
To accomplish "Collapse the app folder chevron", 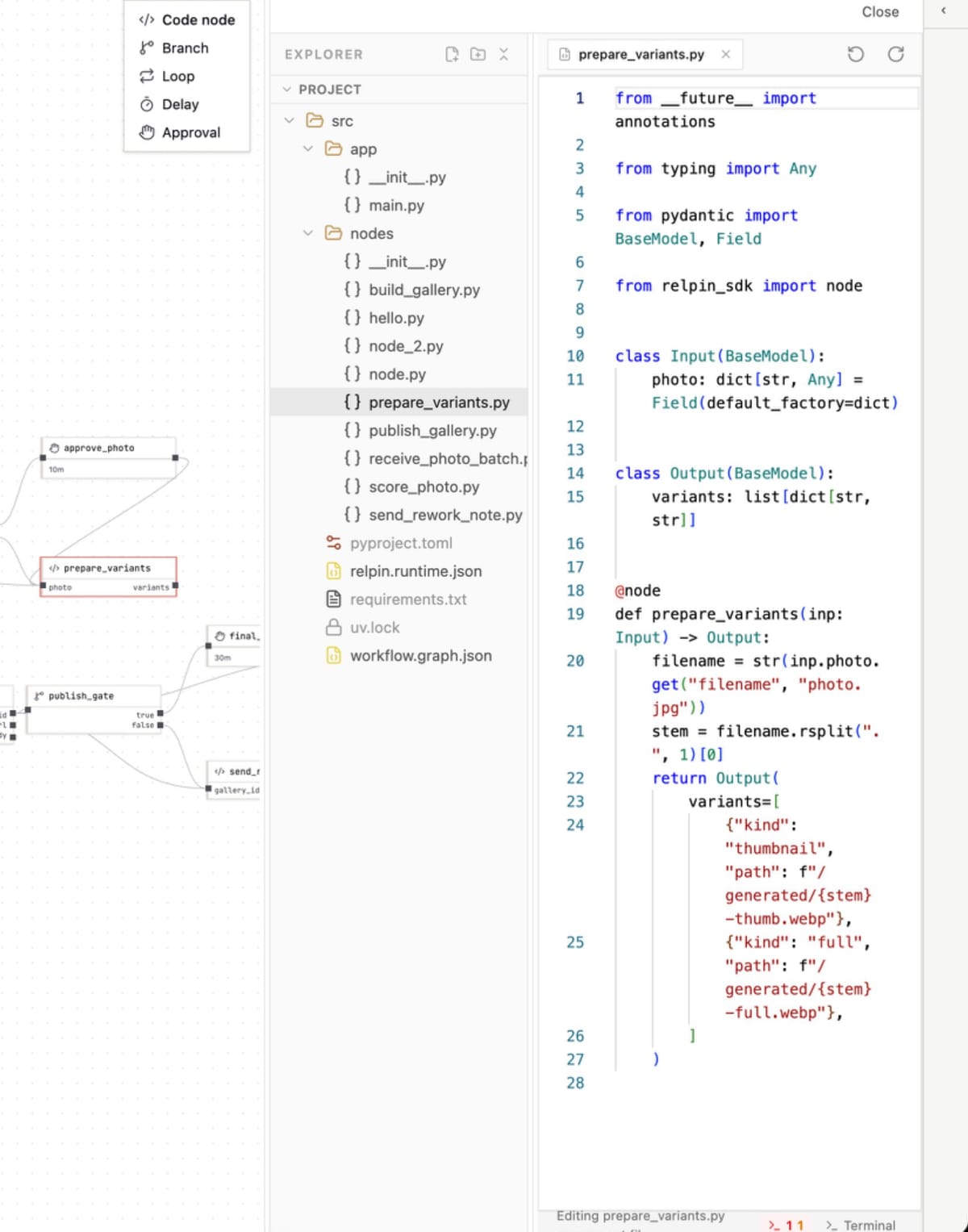I will click(x=308, y=149).
